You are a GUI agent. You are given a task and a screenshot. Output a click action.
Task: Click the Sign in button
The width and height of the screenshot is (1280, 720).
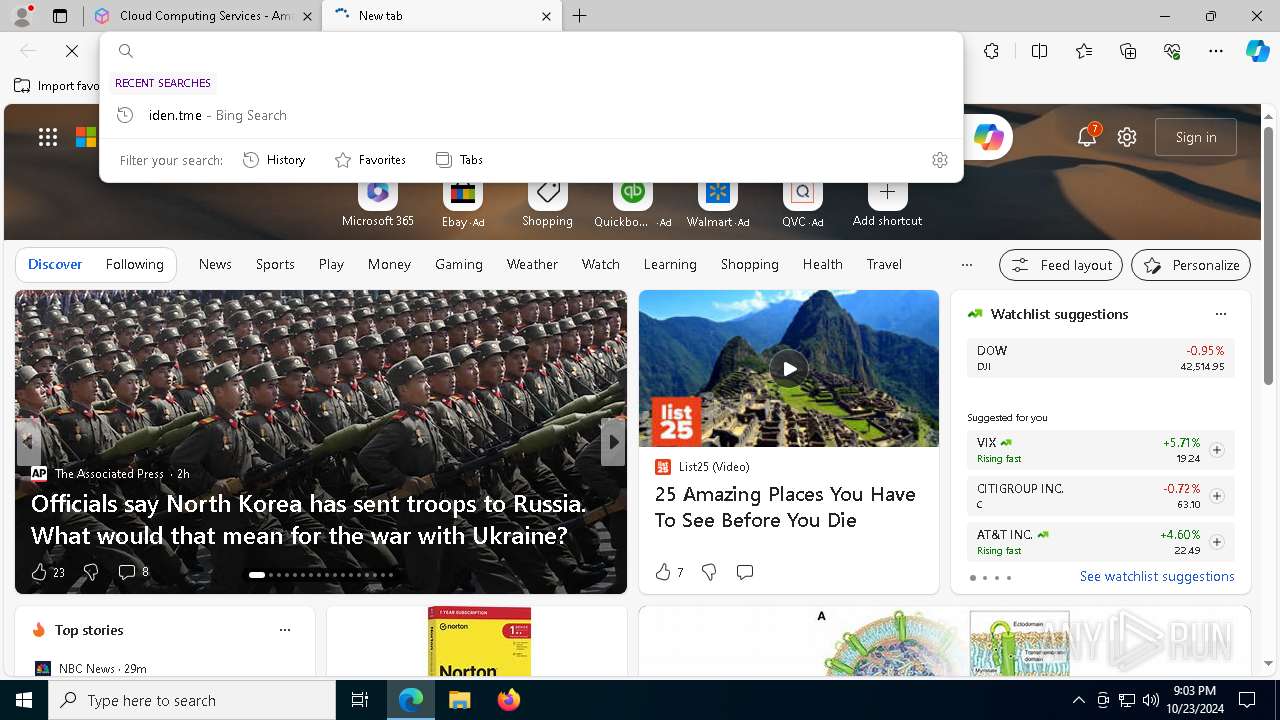[1196, 137]
